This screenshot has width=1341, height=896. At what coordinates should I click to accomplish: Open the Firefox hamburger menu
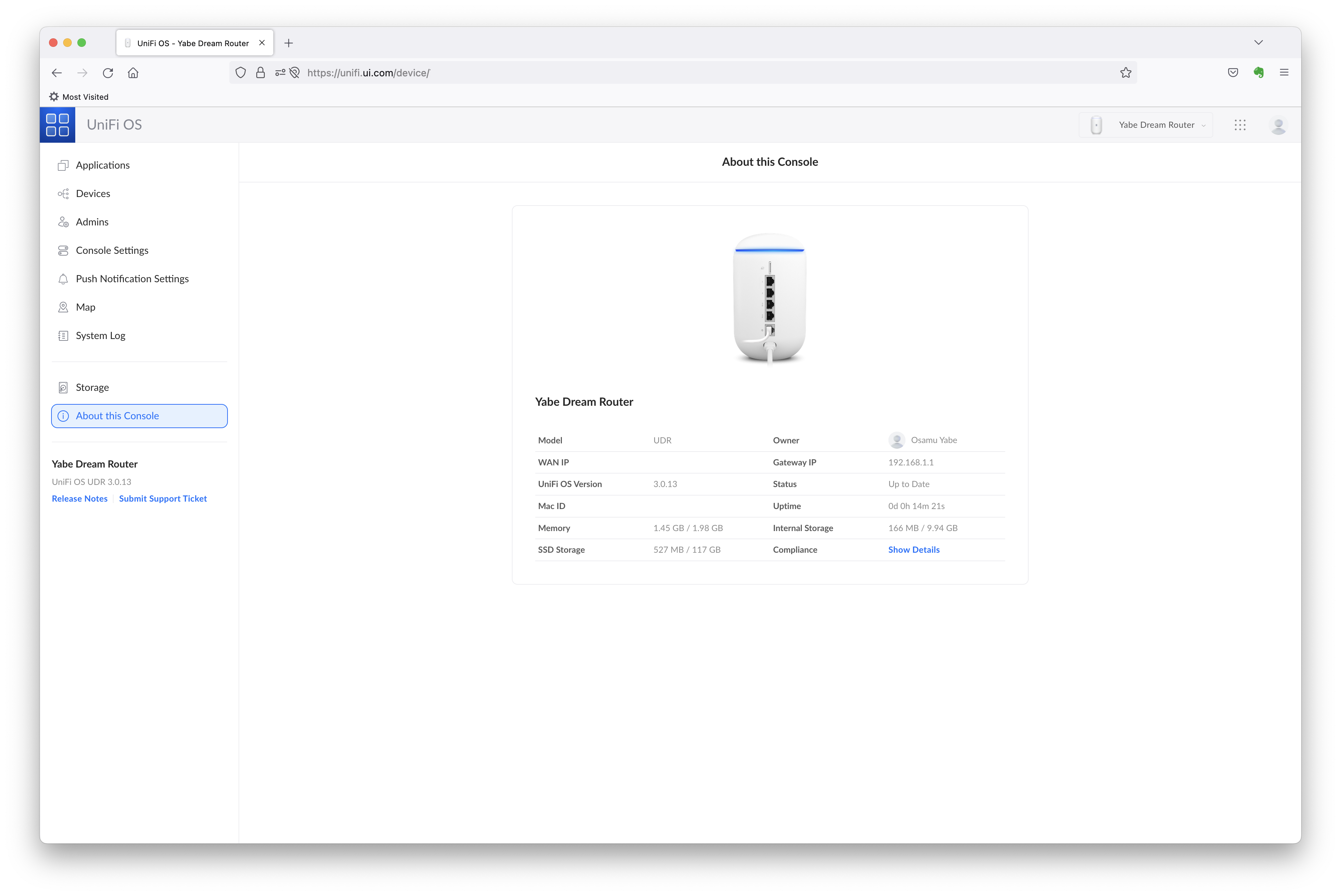(x=1283, y=72)
